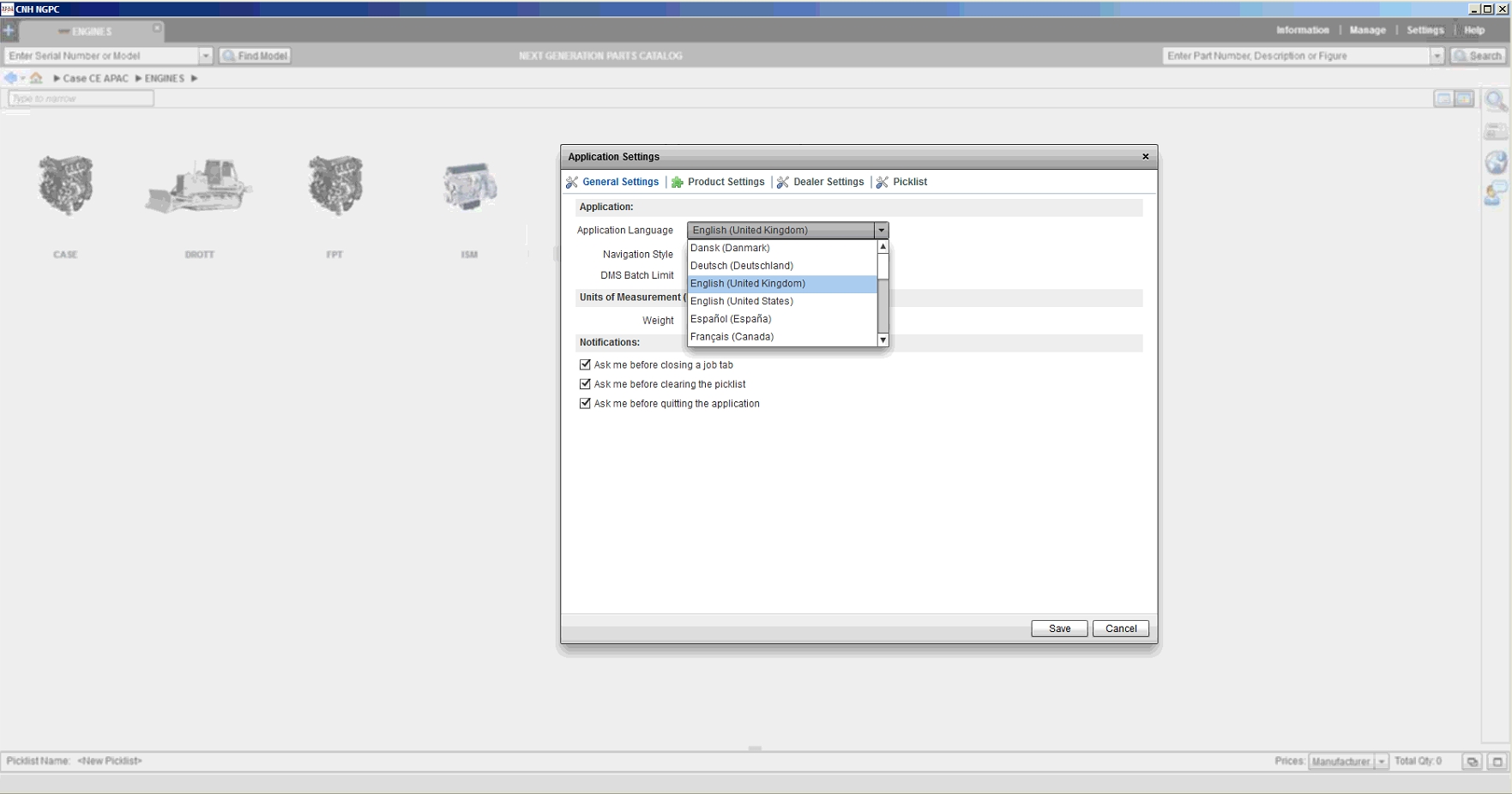Close the Application Settings dialog

[1145, 157]
